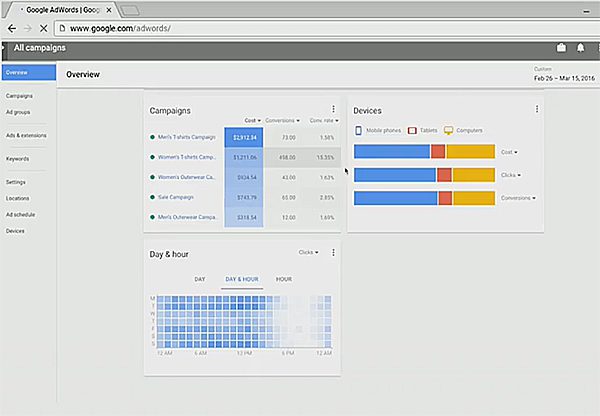This screenshot has height=416, width=600.
Task: Open the notifications bell icon
Action: (580, 48)
